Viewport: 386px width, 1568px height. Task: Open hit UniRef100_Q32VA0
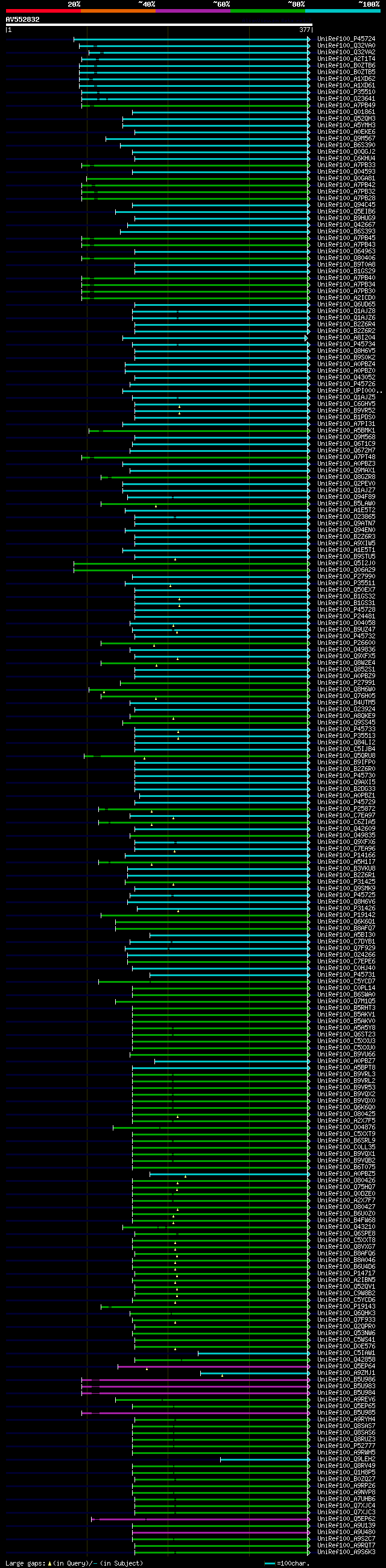tap(346, 46)
